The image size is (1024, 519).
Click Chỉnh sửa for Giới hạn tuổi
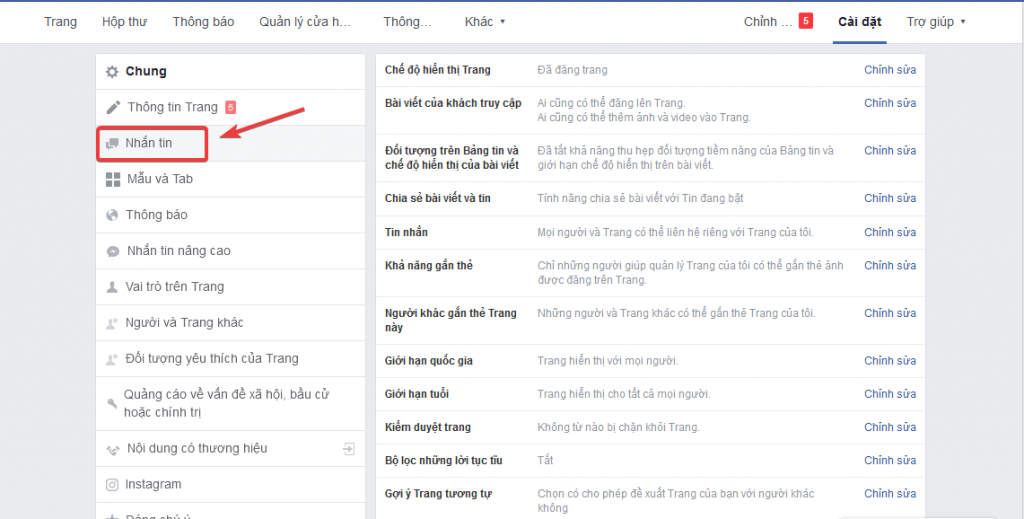tap(889, 394)
